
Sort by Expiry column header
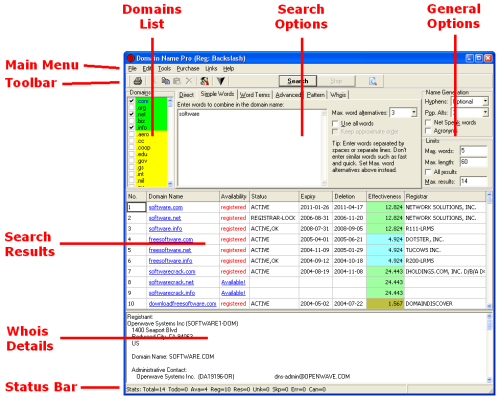[x=315, y=197]
